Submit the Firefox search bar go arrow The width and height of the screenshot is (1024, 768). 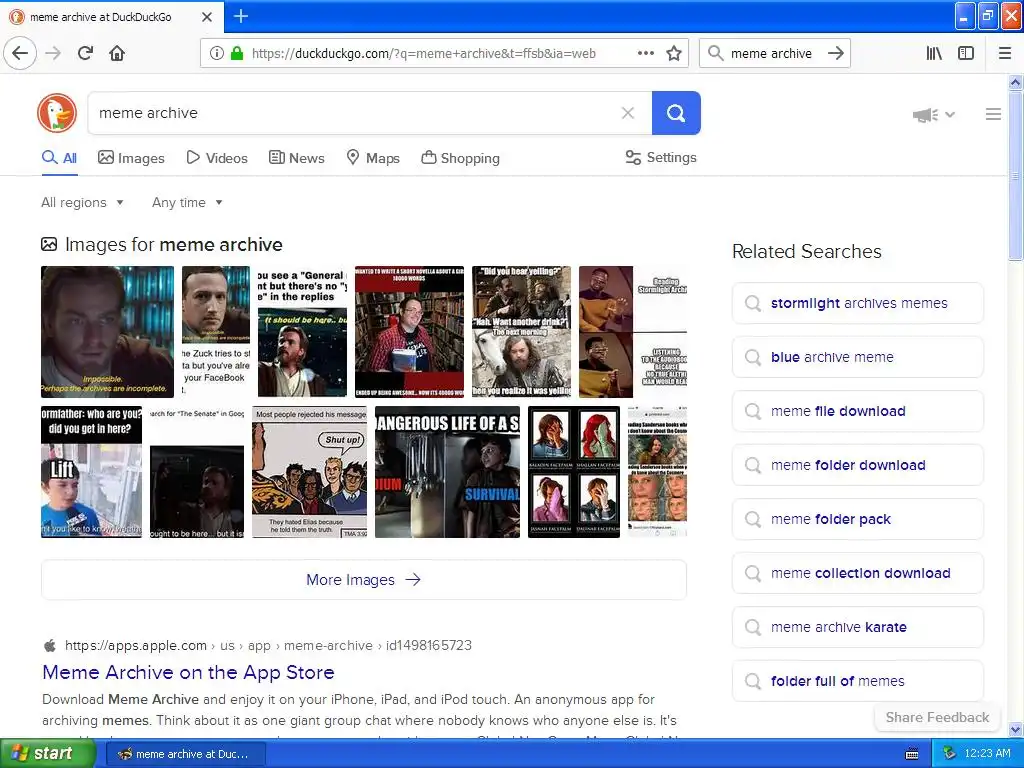pyautogui.click(x=835, y=53)
